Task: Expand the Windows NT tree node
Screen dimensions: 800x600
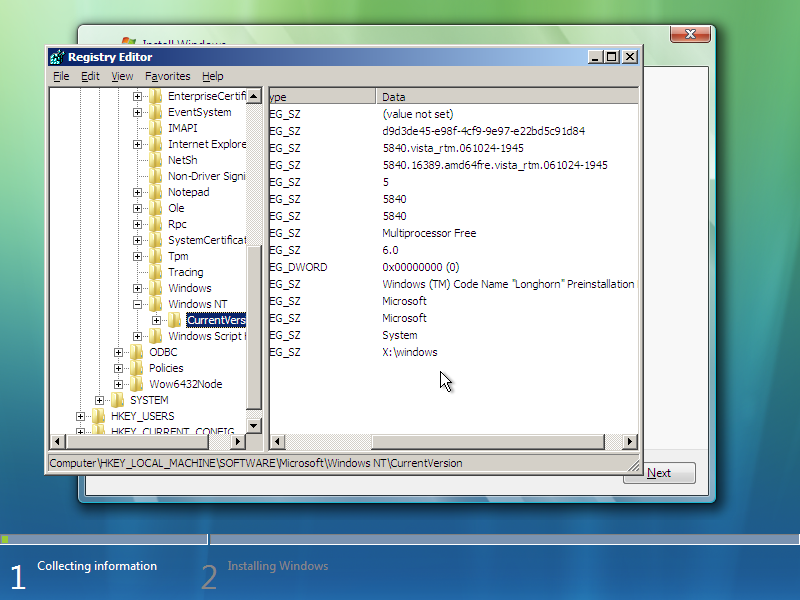Action: click(138, 304)
